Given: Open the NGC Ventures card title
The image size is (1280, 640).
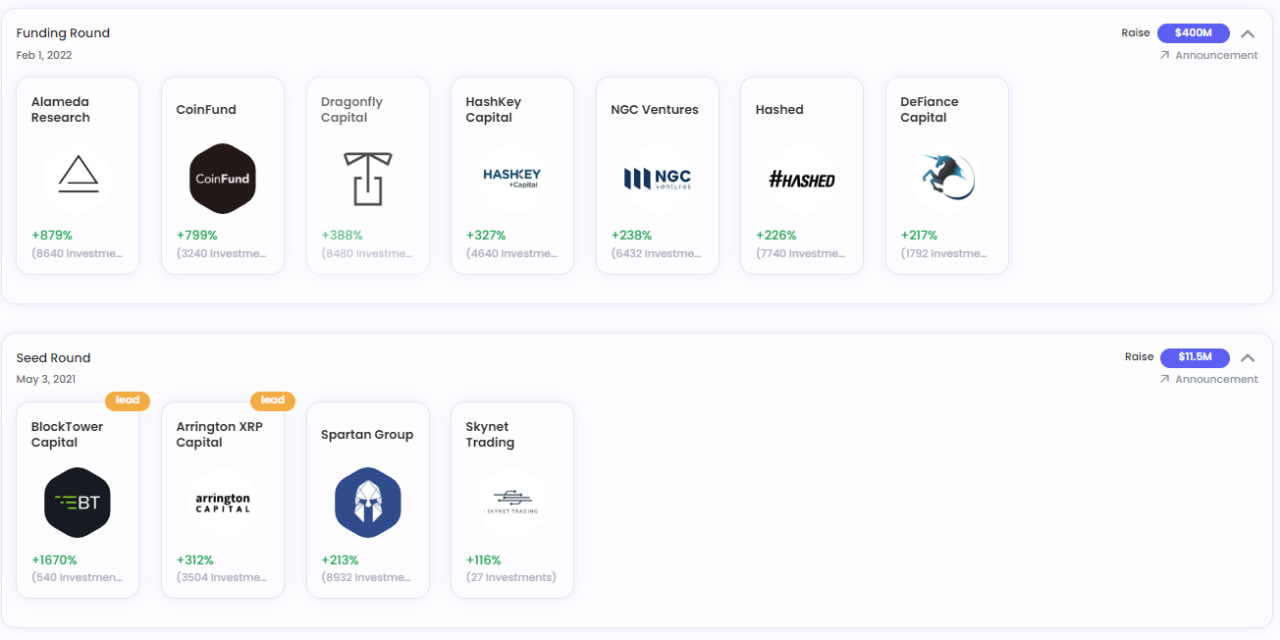Looking at the screenshot, I should coord(655,110).
